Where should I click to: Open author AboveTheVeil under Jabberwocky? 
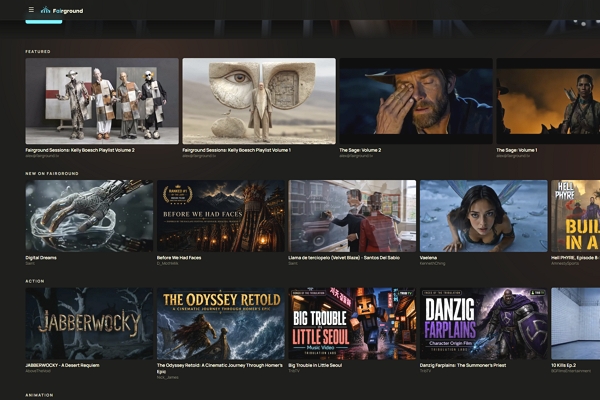point(38,371)
